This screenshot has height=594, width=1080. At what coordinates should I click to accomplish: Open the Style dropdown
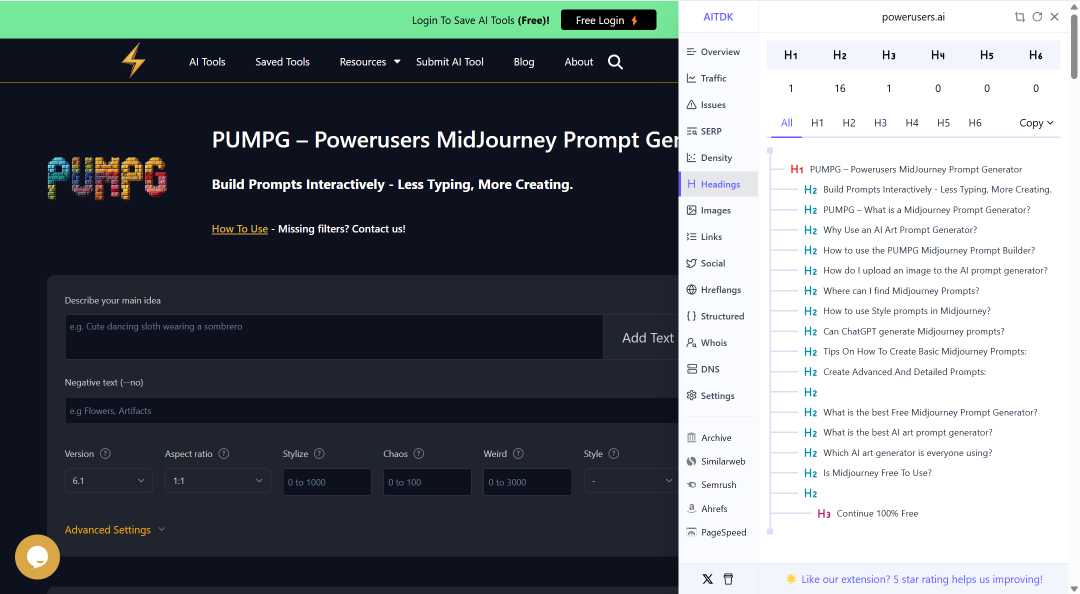click(x=630, y=481)
